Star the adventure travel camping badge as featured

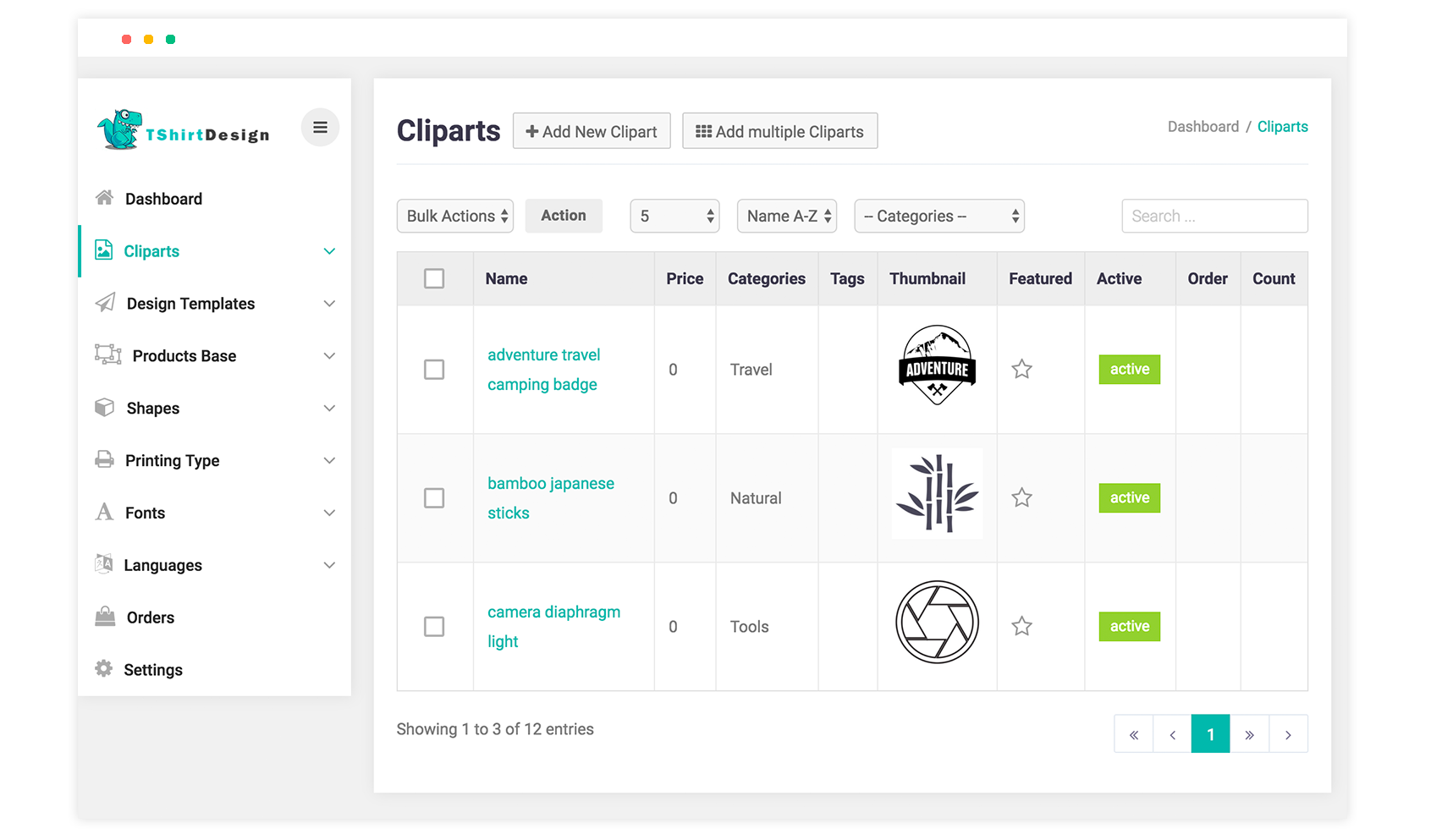pos(1021,370)
